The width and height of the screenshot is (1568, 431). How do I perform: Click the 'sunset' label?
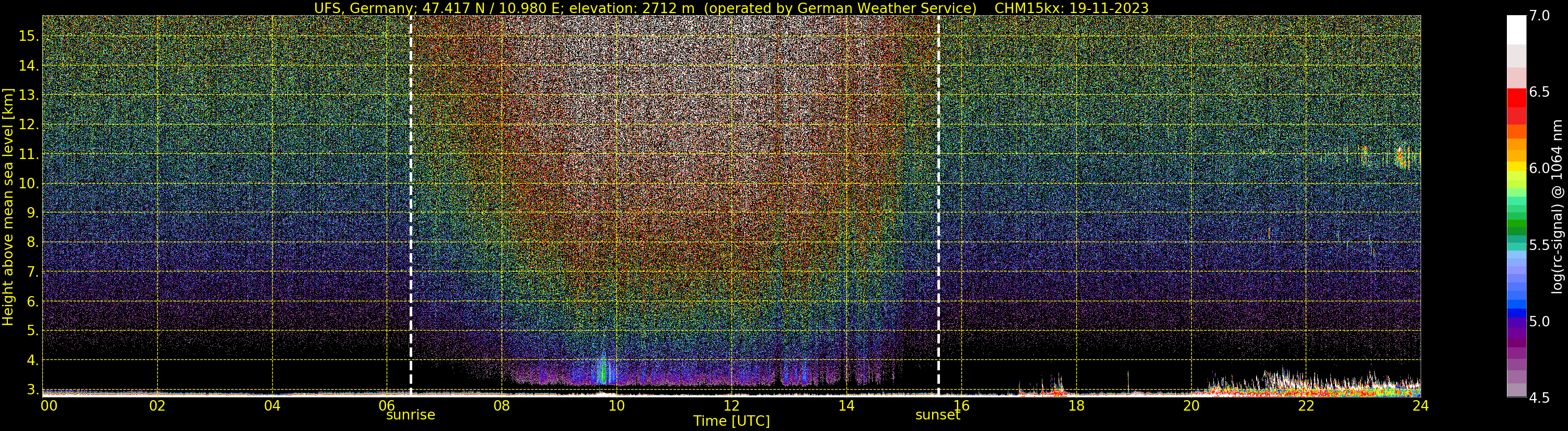pos(938,415)
